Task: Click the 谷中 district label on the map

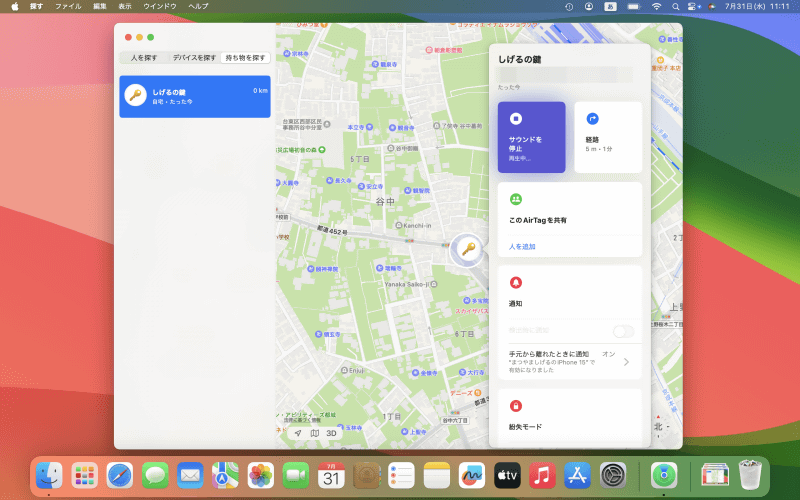Action: pos(385,202)
